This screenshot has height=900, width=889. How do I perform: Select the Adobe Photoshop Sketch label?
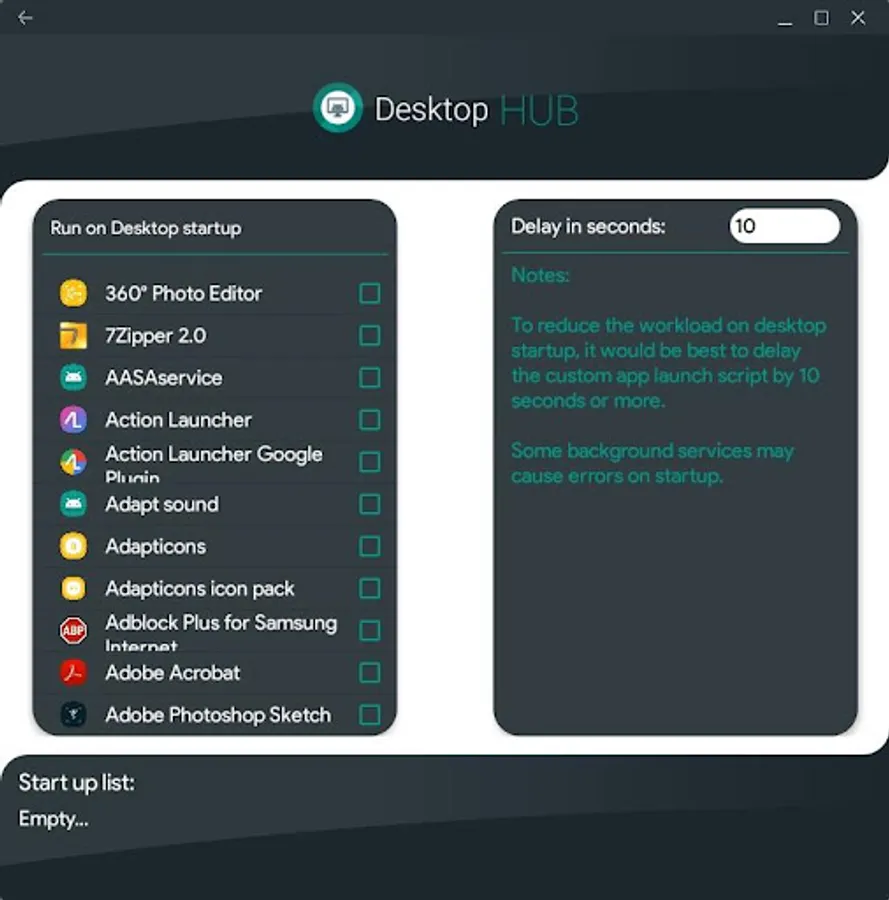point(218,715)
